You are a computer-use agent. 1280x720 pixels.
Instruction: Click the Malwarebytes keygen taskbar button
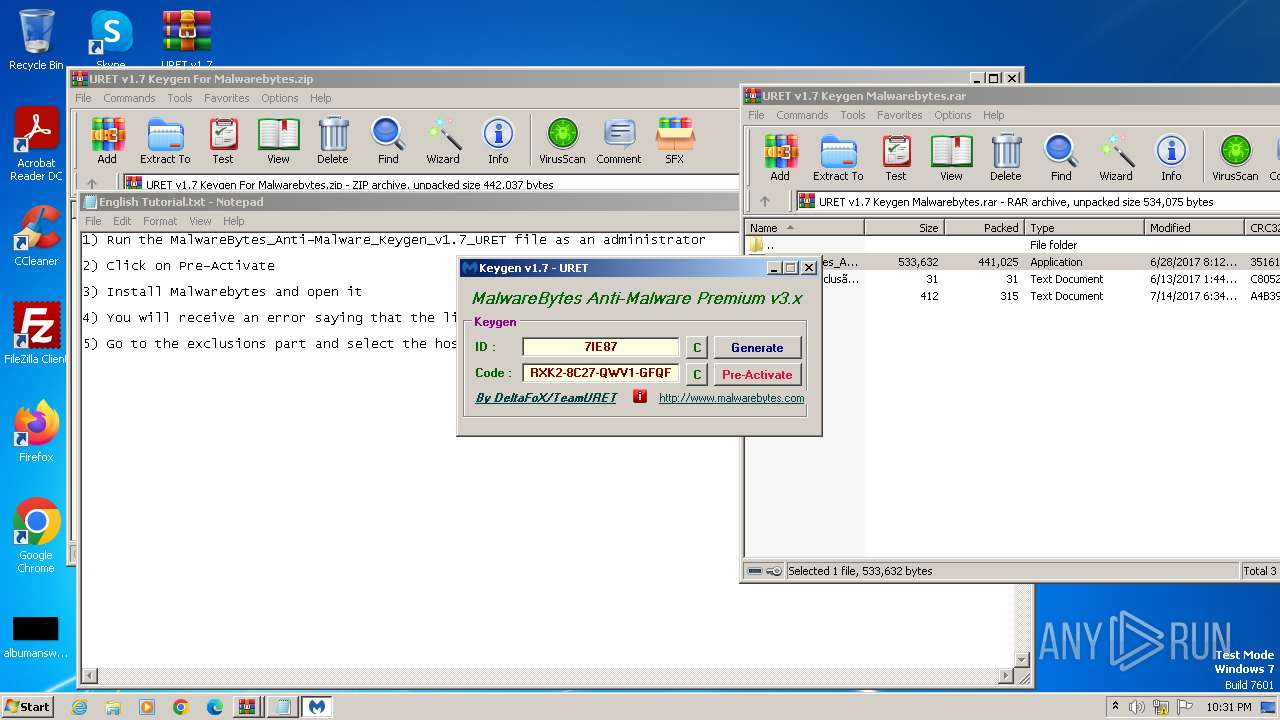pyautogui.click(x=317, y=707)
